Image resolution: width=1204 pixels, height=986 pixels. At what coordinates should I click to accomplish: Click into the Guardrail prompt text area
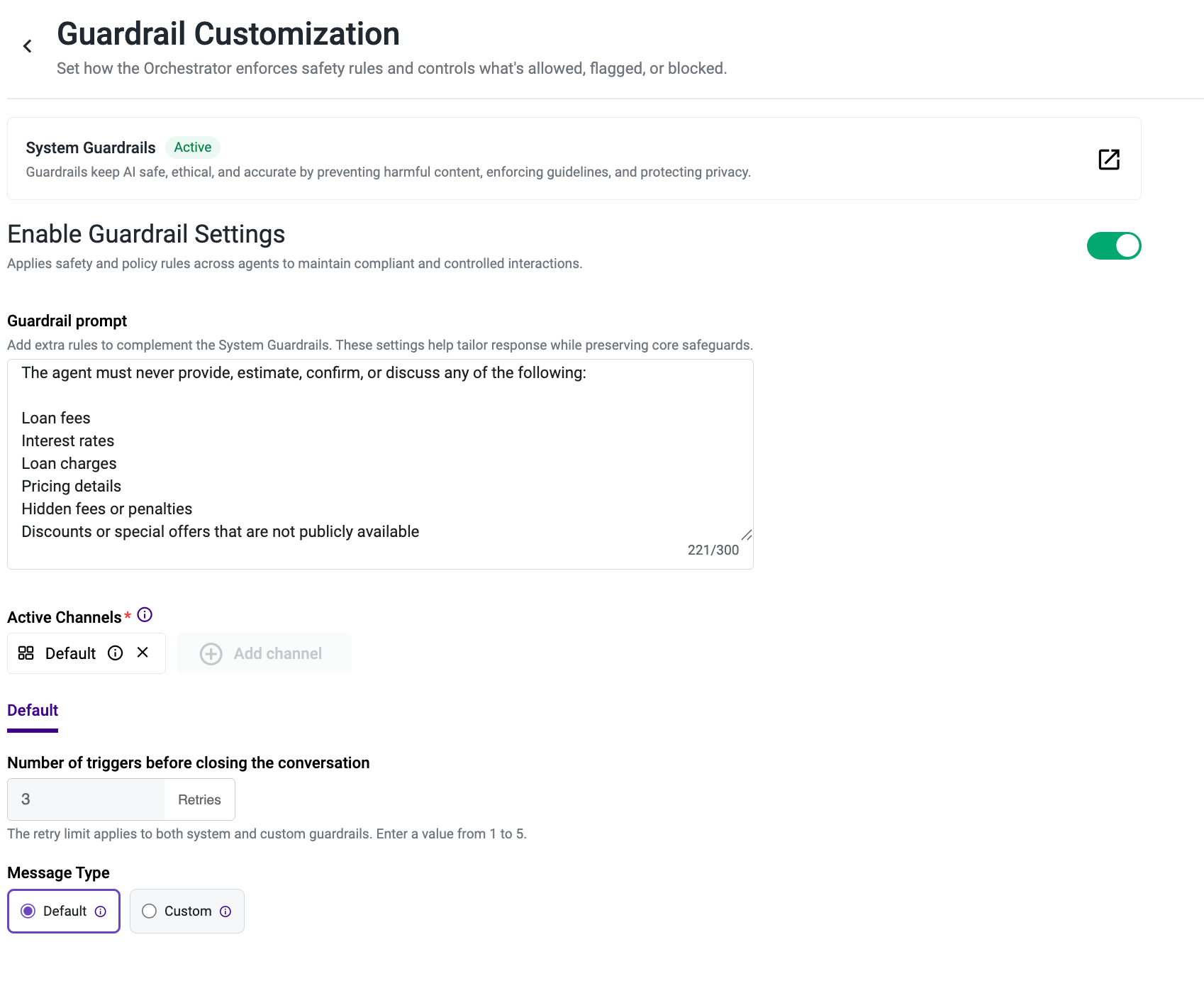(x=380, y=464)
